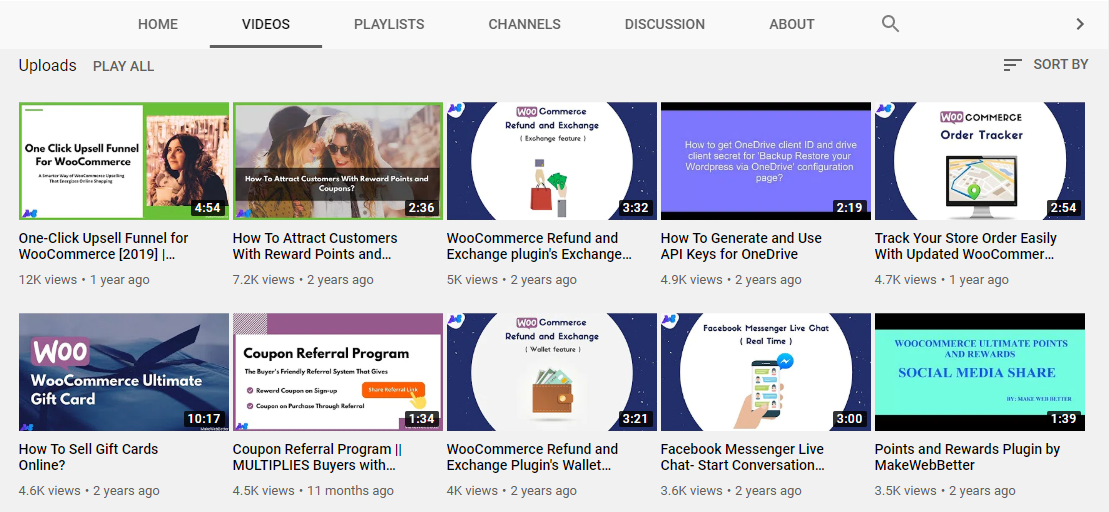Open the DISCUSSION tab

(665, 24)
